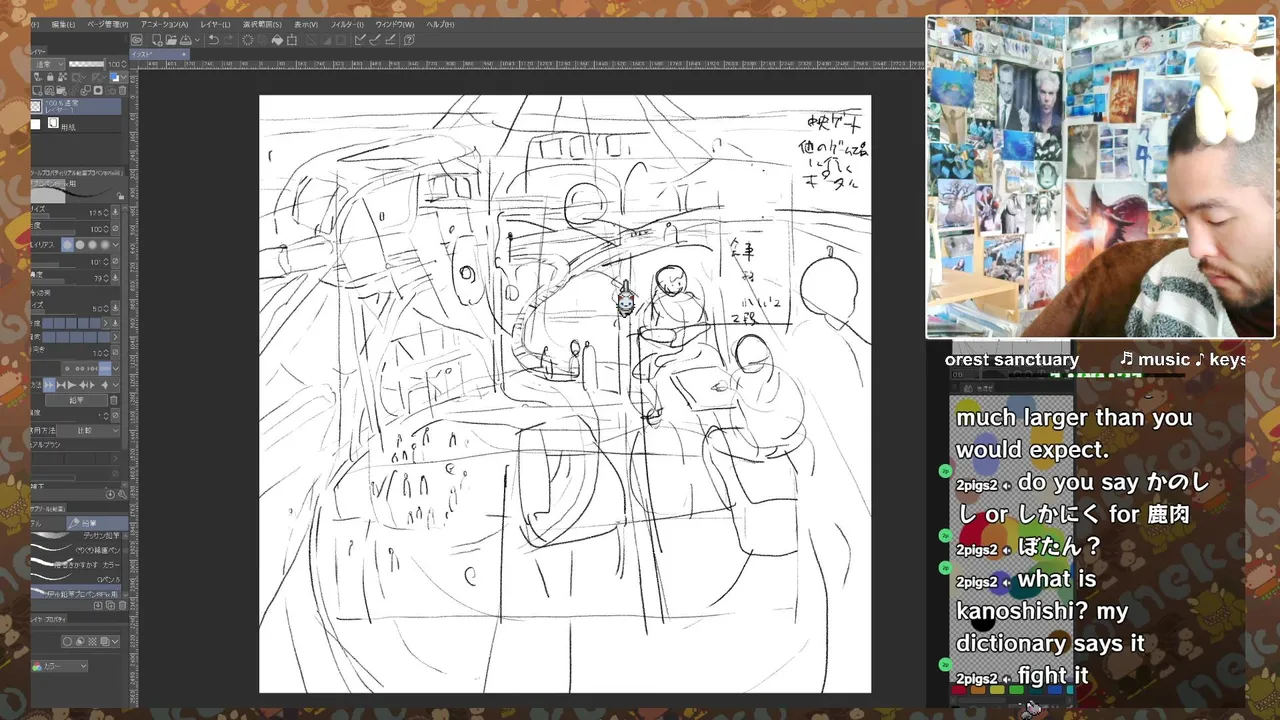Click the brush size slider
The width and height of the screenshot is (1280, 720).
52,218
